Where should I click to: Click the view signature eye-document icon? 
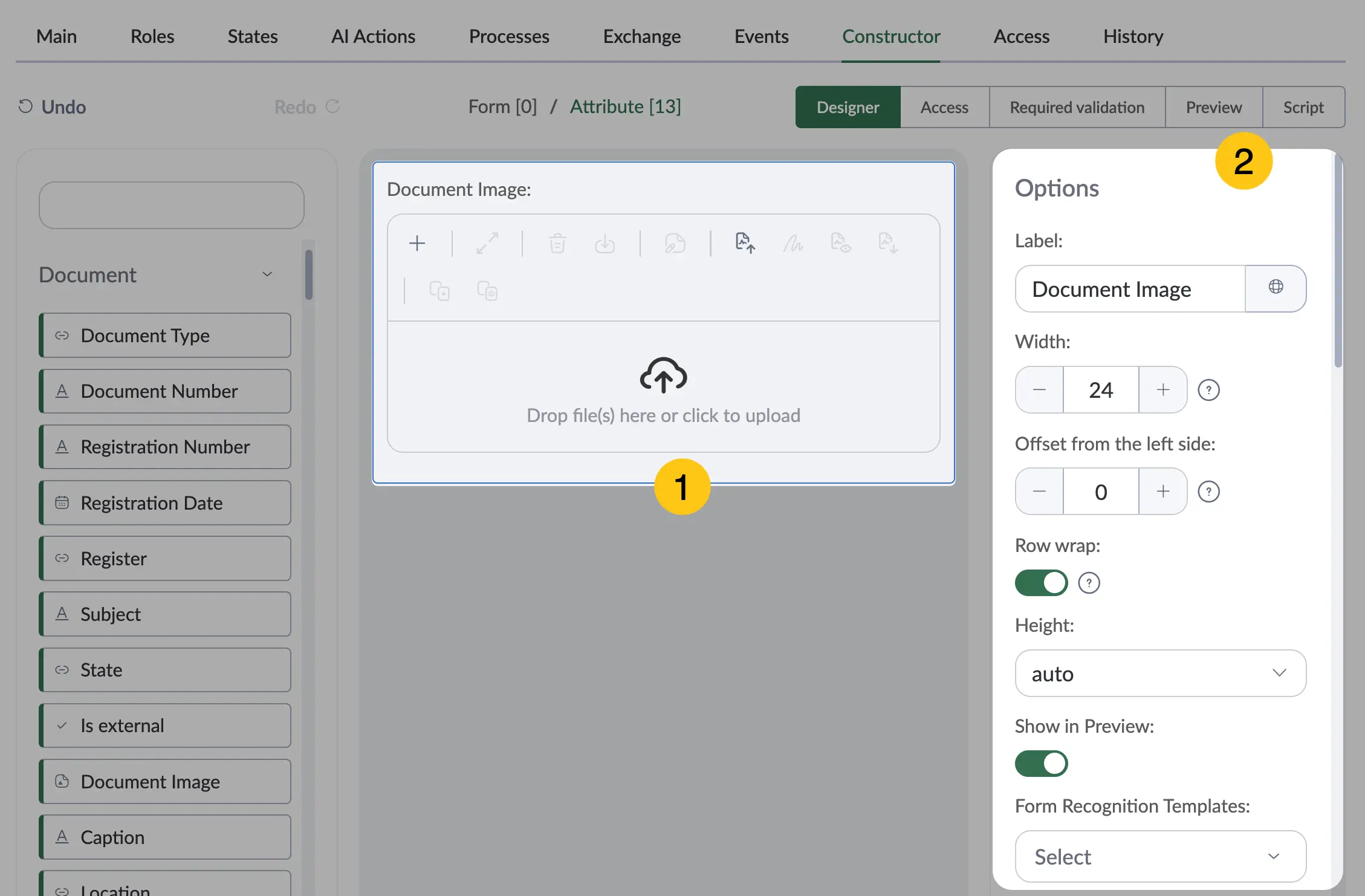(x=841, y=243)
